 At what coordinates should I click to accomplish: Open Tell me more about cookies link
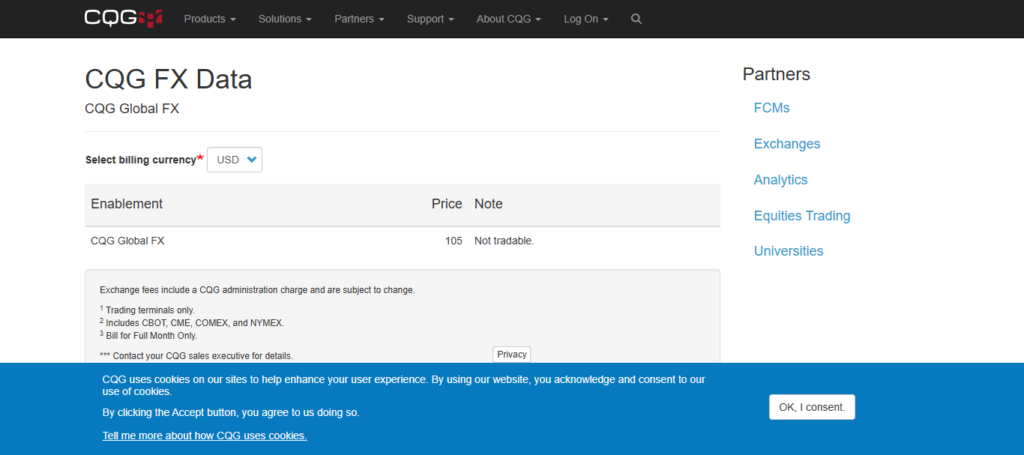coord(204,436)
